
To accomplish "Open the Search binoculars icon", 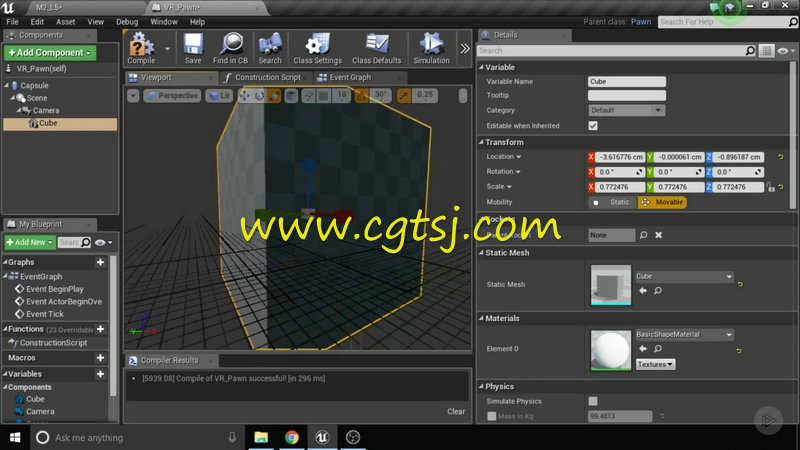I will click(270, 48).
